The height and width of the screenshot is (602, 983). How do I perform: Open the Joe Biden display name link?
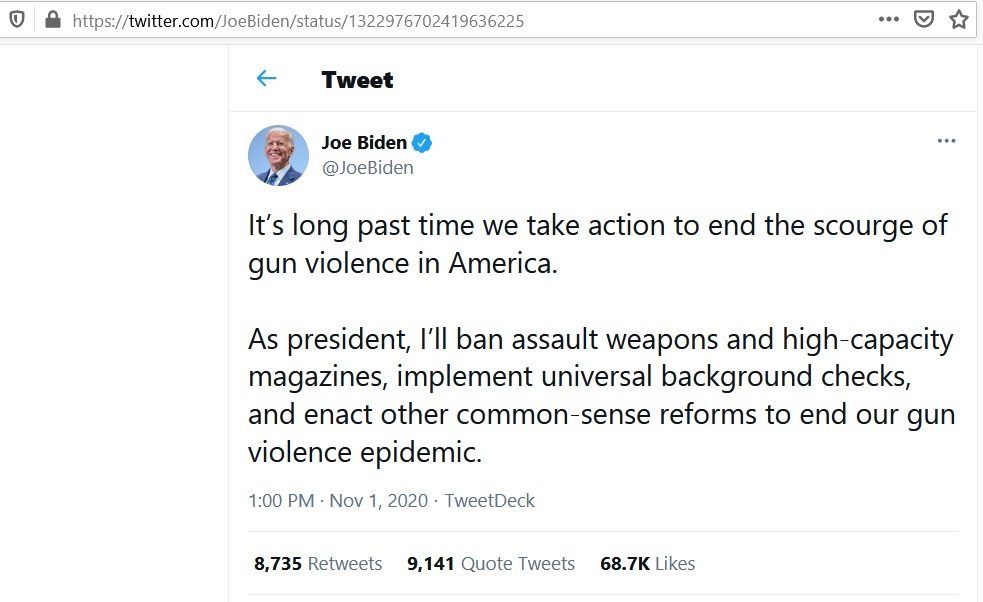364,143
